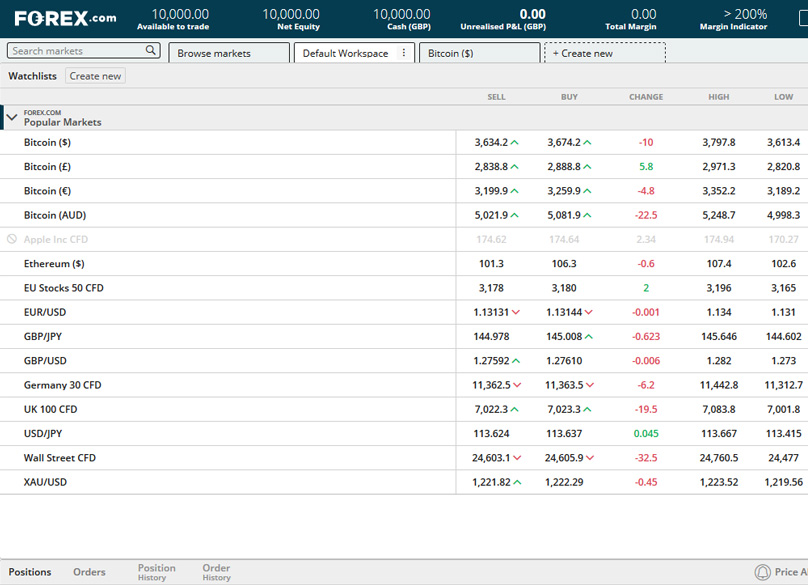
Task: Click the Price Alerts bell icon
Action: (x=763, y=572)
